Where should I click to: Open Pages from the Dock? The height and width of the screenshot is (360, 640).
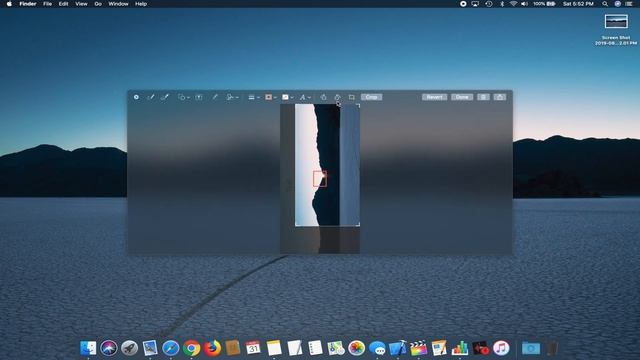439,348
